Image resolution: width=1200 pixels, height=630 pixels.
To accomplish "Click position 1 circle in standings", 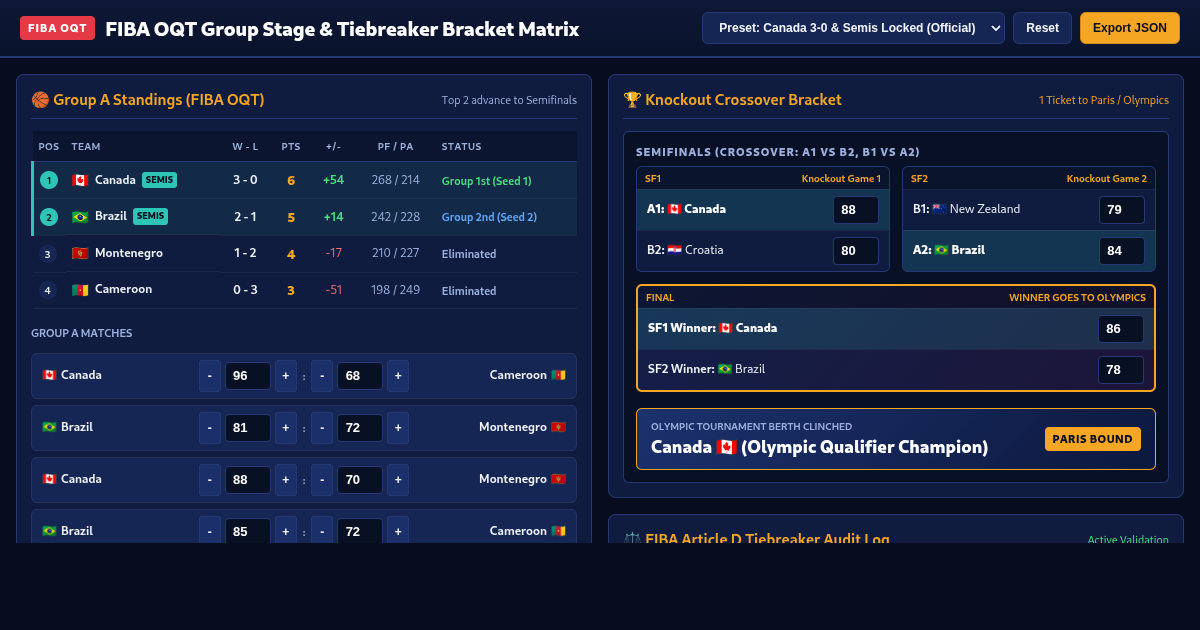I will [x=49, y=180].
